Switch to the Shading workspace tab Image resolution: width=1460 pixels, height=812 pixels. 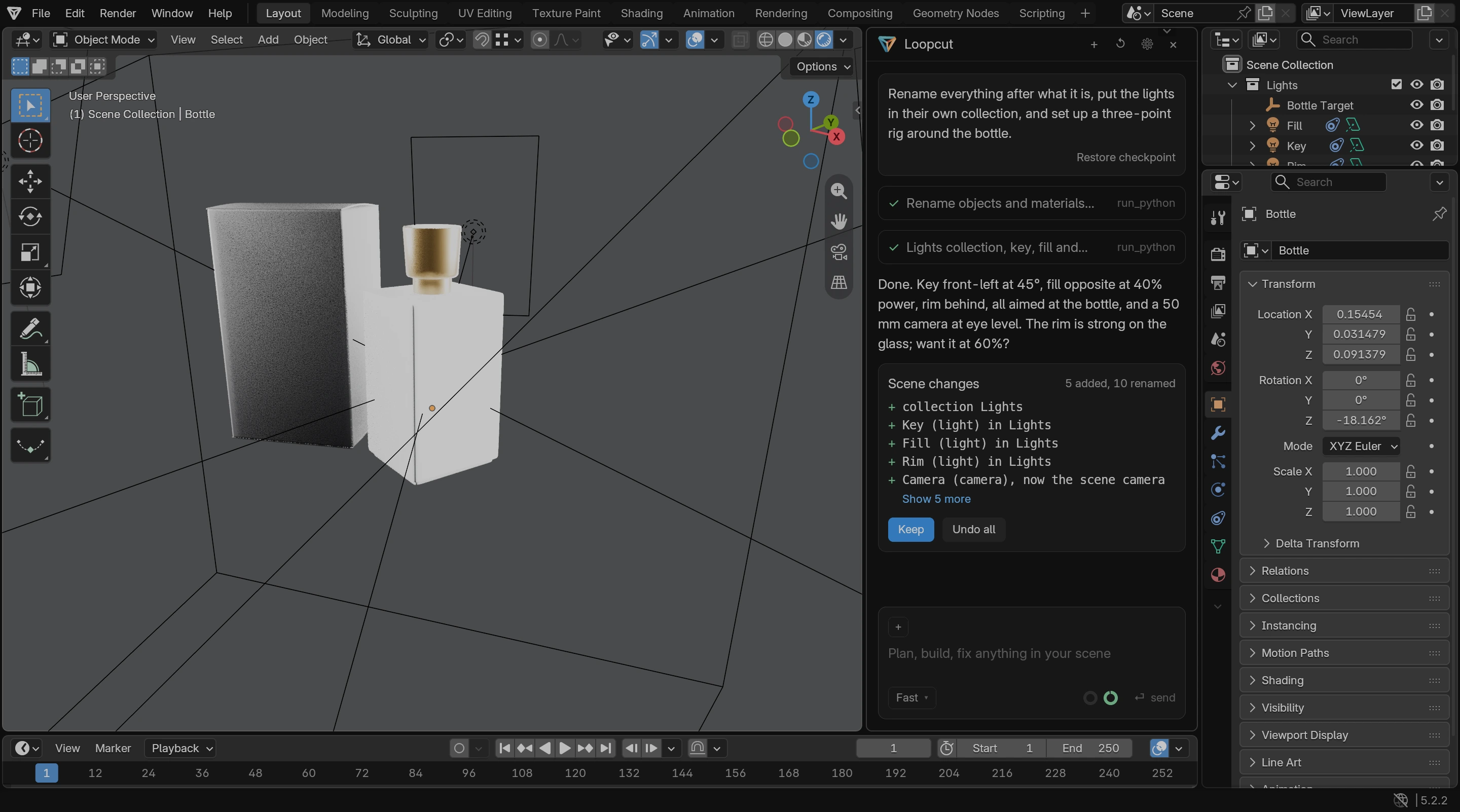pyautogui.click(x=641, y=13)
